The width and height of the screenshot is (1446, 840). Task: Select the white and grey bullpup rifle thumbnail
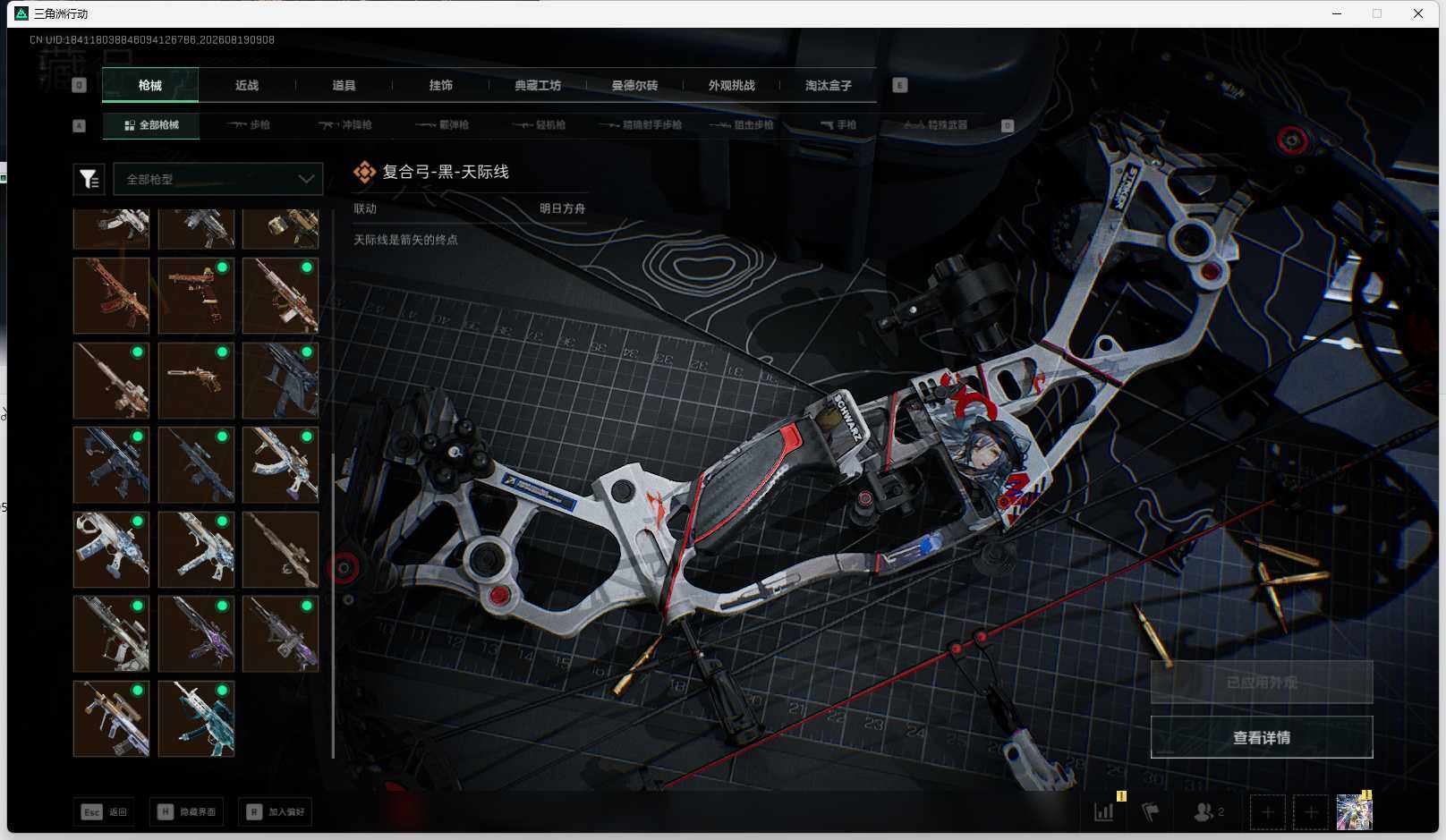[111, 634]
